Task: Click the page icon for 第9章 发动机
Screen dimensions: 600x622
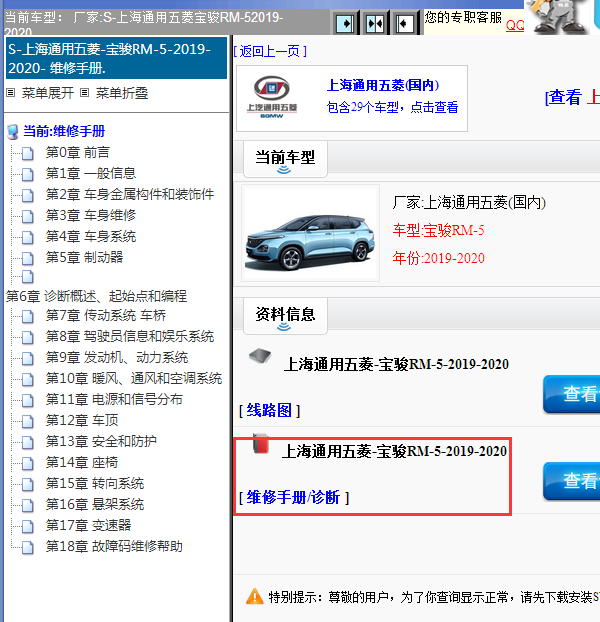Action: pyautogui.click(x=27, y=359)
